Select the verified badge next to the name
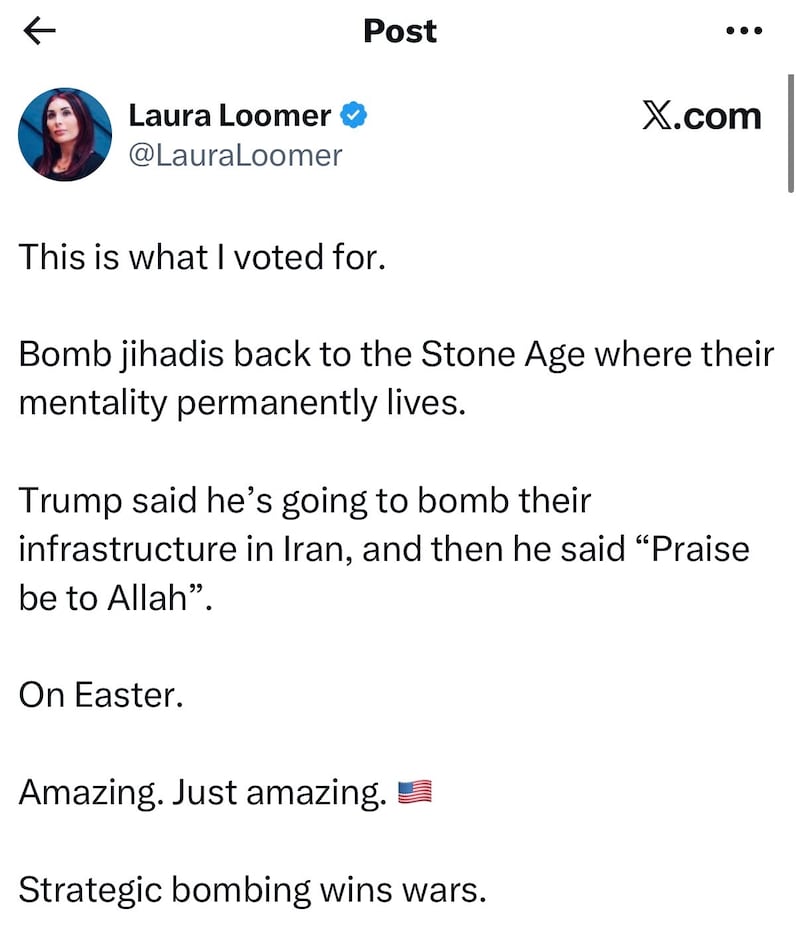The height and width of the screenshot is (935, 800). click(x=353, y=114)
